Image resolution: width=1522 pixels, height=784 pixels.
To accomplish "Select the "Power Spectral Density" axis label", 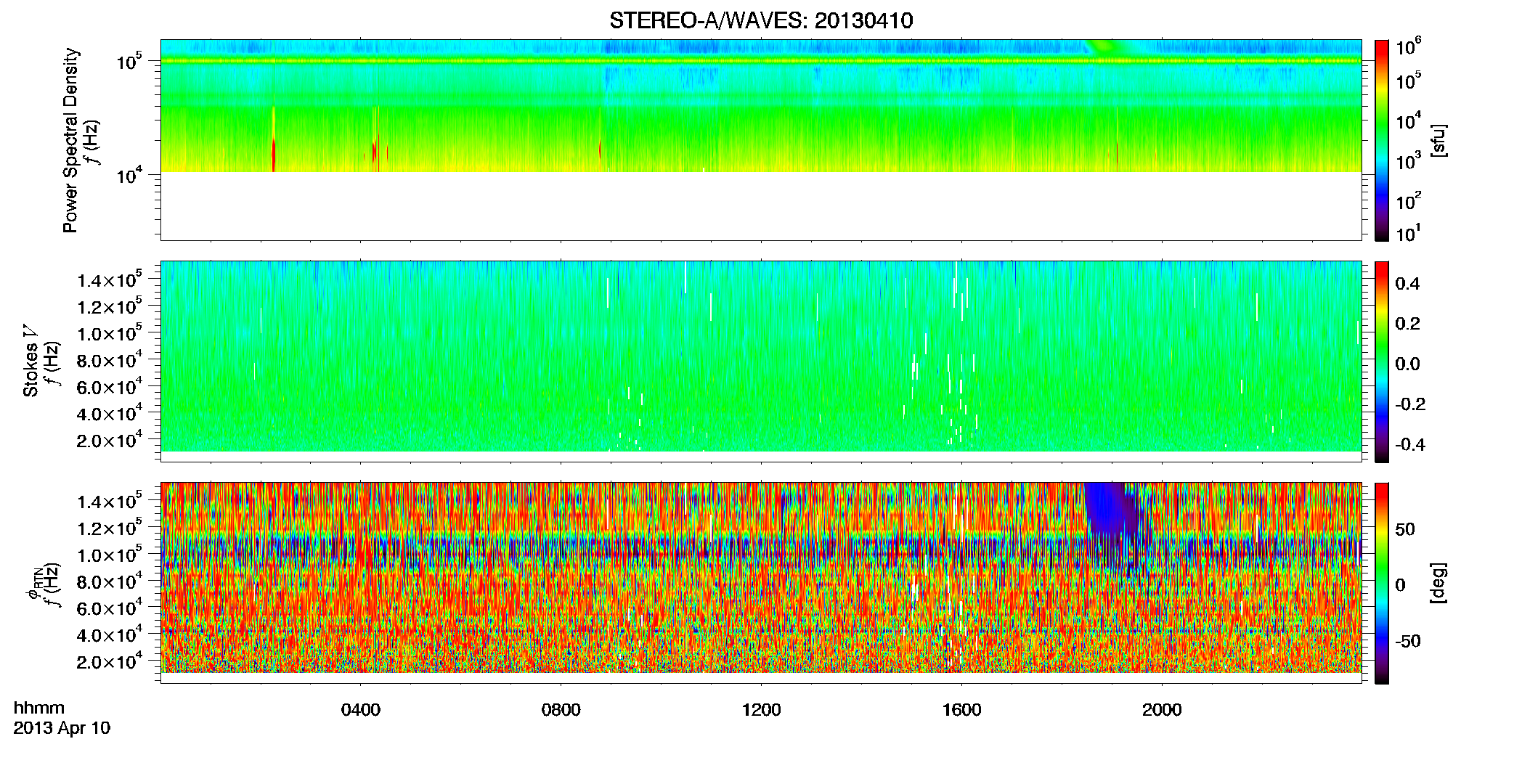I will tap(70, 140).
